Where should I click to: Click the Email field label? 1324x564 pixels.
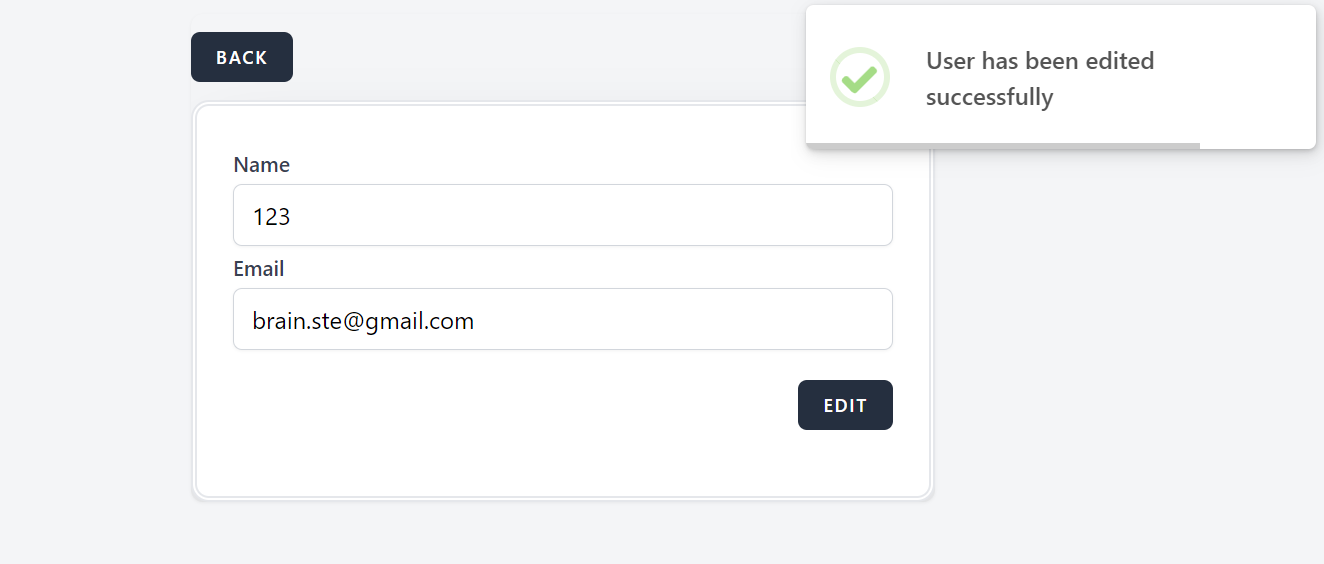[258, 269]
